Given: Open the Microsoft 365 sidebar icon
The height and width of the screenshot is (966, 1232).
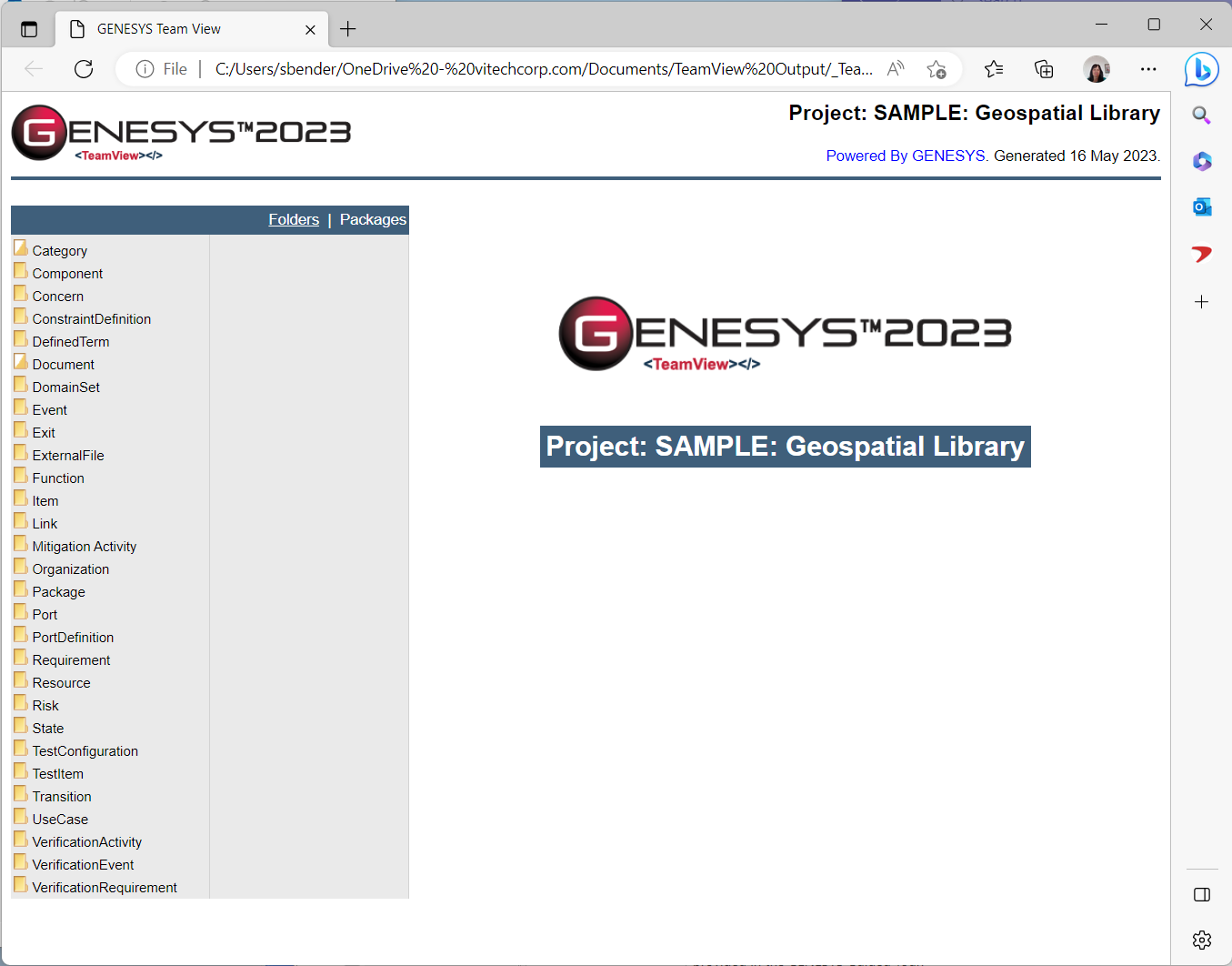Looking at the screenshot, I should coord(1201,161).
